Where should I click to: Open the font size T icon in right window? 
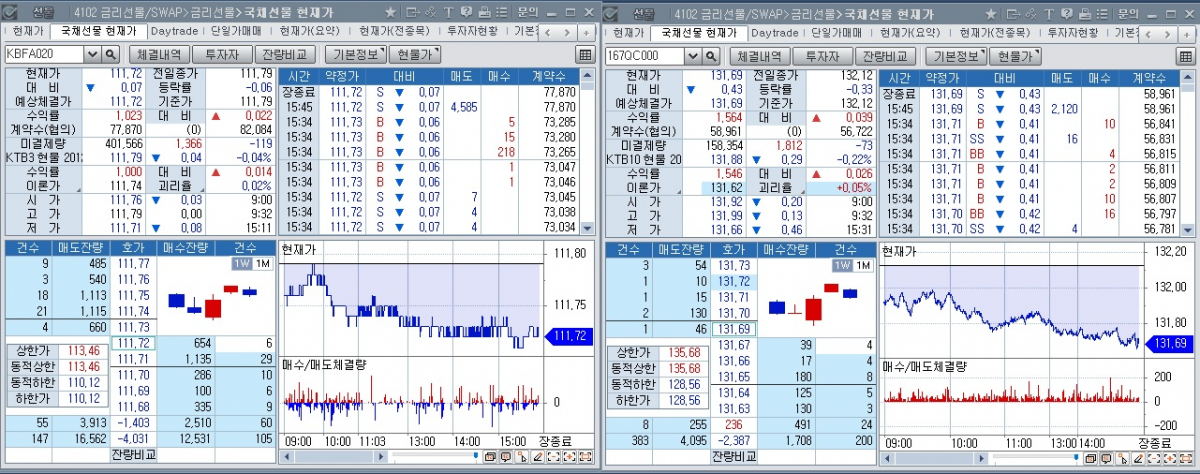(1049, 14)
